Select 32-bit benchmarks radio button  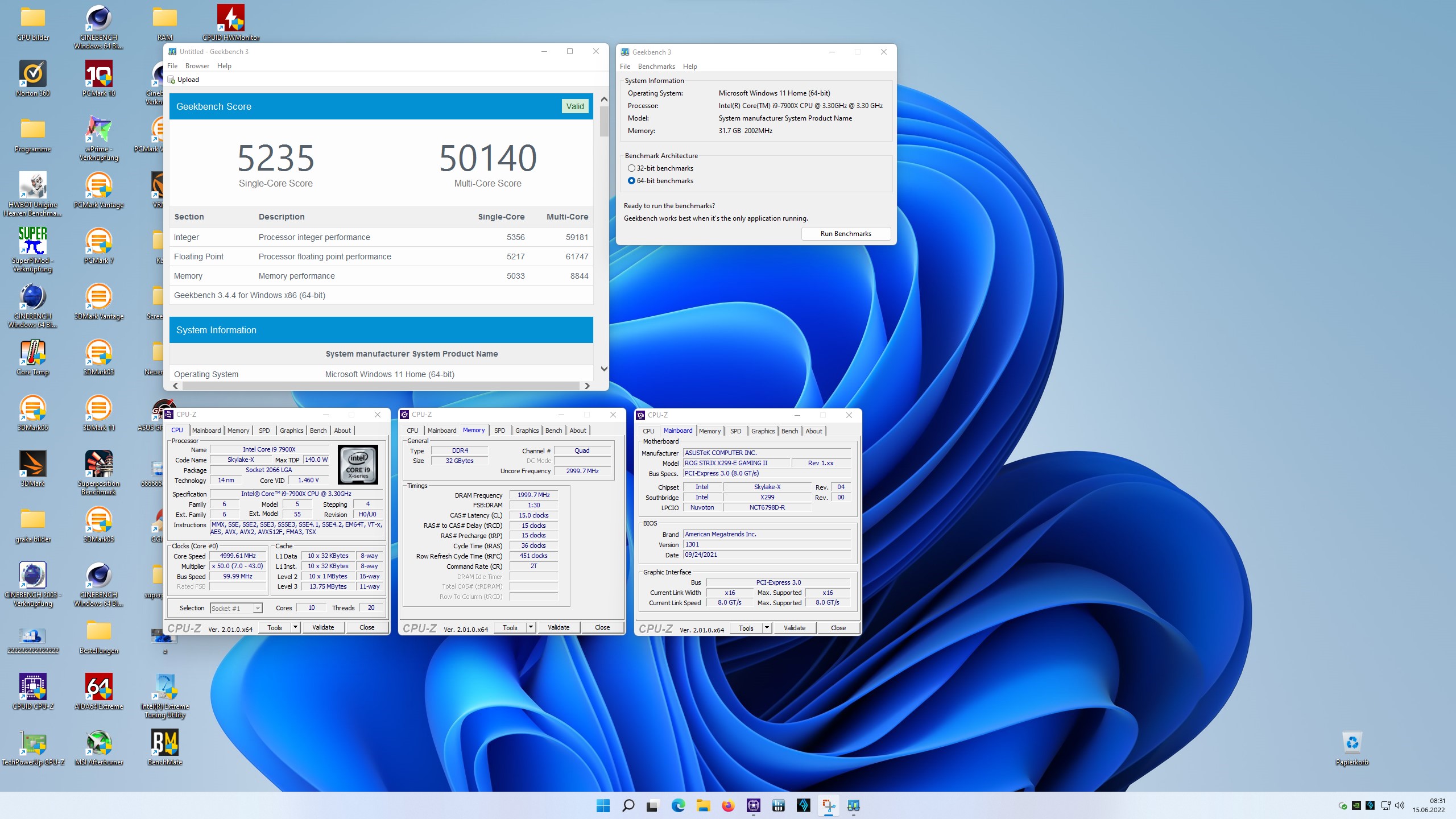631,168
